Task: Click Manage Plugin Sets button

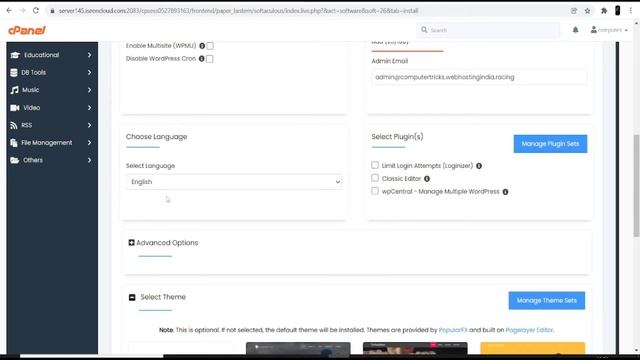Action: pos(550,144)
